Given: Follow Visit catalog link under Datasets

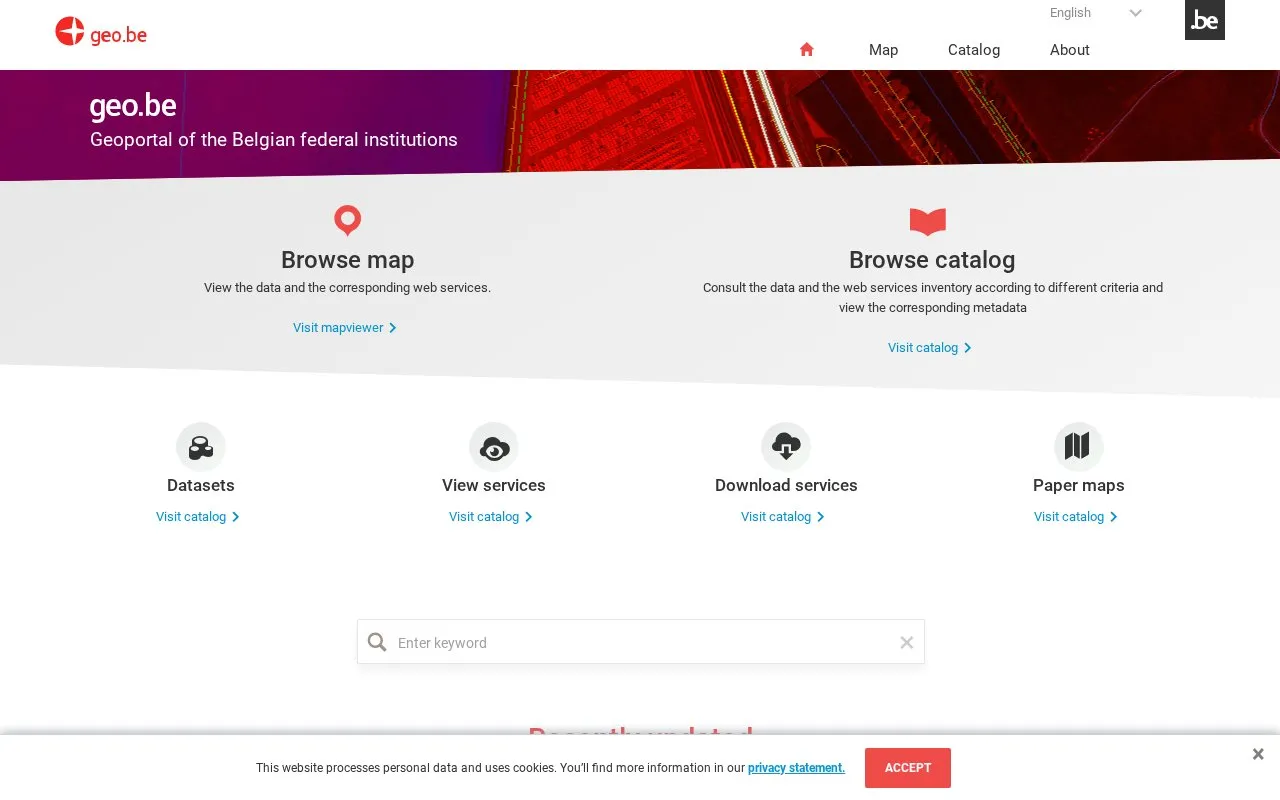Looking at the screenshot, I should pos(198,517).
